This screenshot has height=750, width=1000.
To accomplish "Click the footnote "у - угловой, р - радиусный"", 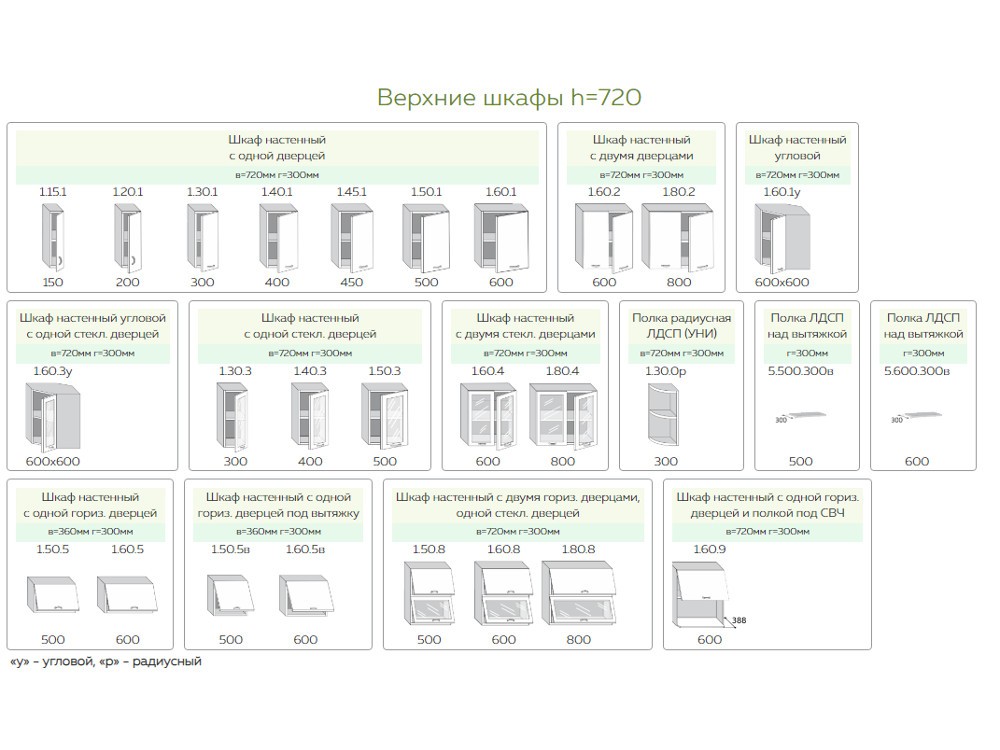I will [105, 661].
